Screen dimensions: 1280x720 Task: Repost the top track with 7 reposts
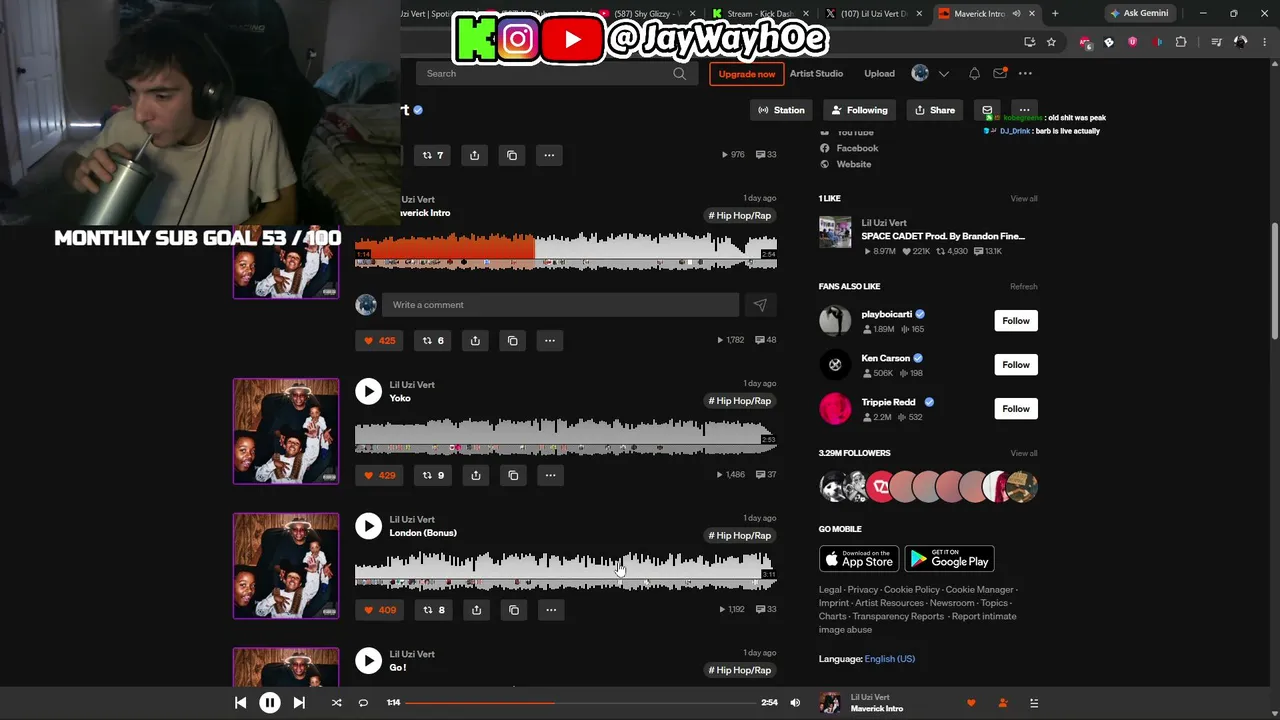pos(433,155)
